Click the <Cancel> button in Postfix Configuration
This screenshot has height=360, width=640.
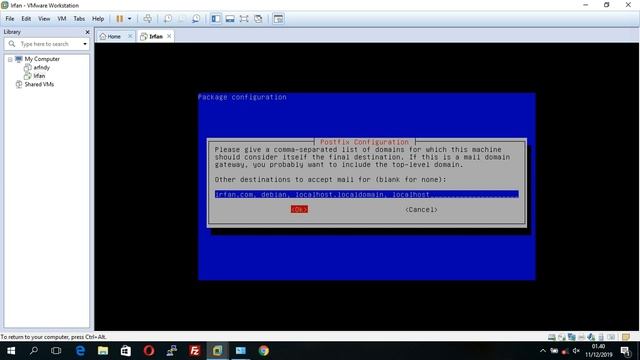pos(421,209)
